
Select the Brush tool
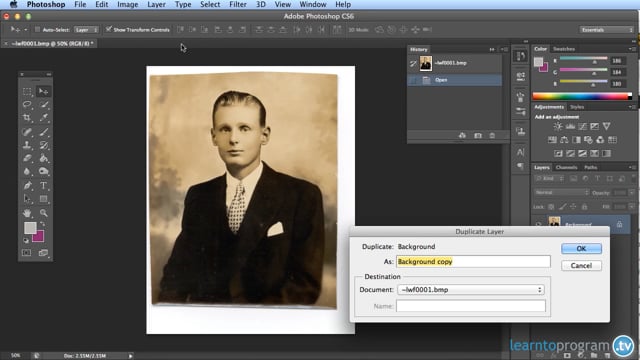point(44,132)
